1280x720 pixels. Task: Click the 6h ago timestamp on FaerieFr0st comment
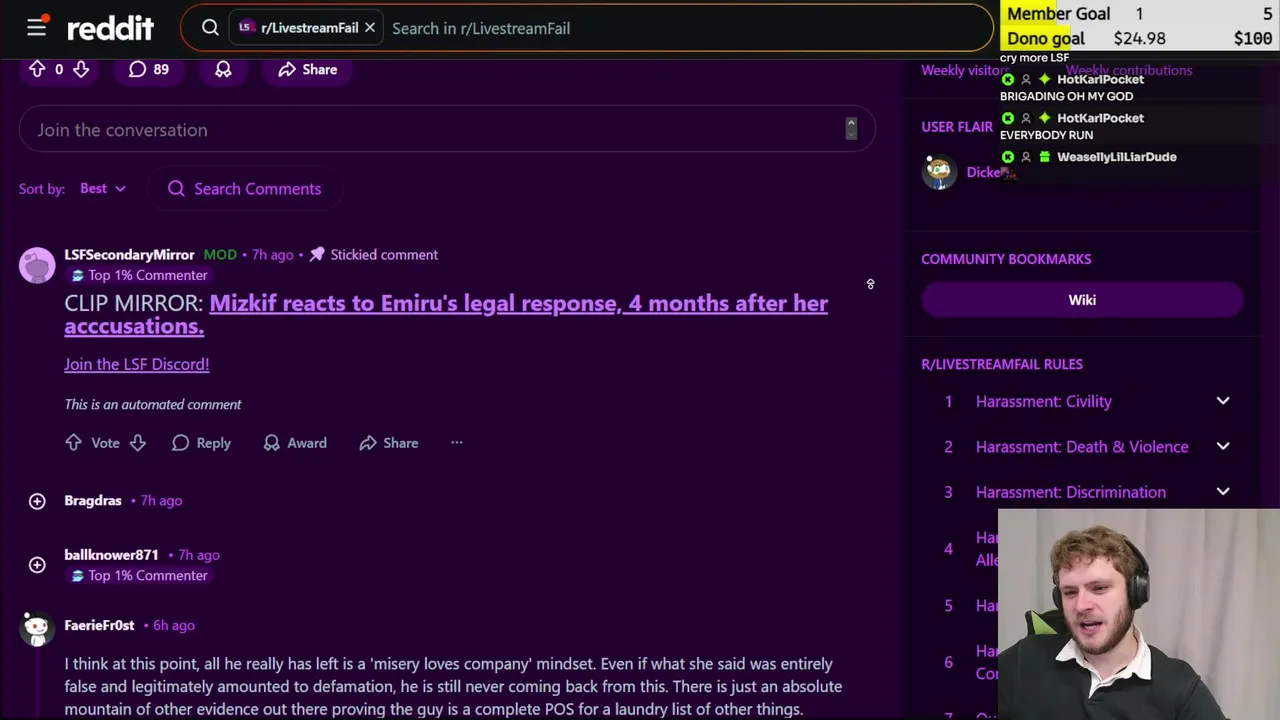click(174, 625)
